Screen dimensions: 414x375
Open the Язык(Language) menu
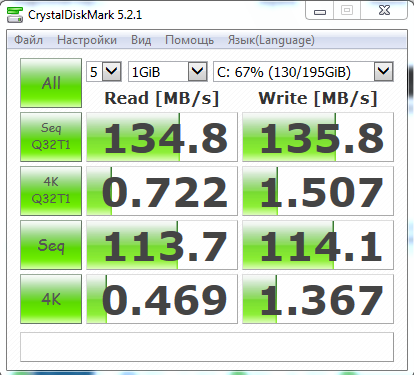[271, 40]
